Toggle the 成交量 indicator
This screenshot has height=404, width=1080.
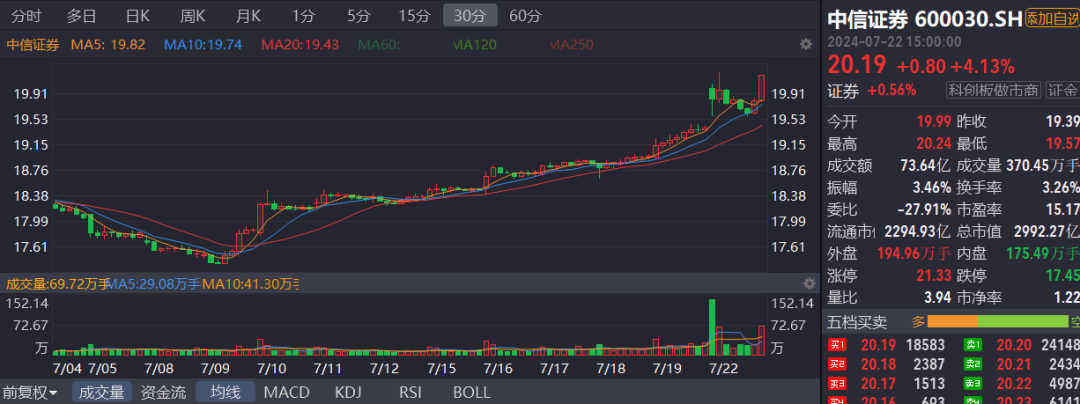pos(101,393)
